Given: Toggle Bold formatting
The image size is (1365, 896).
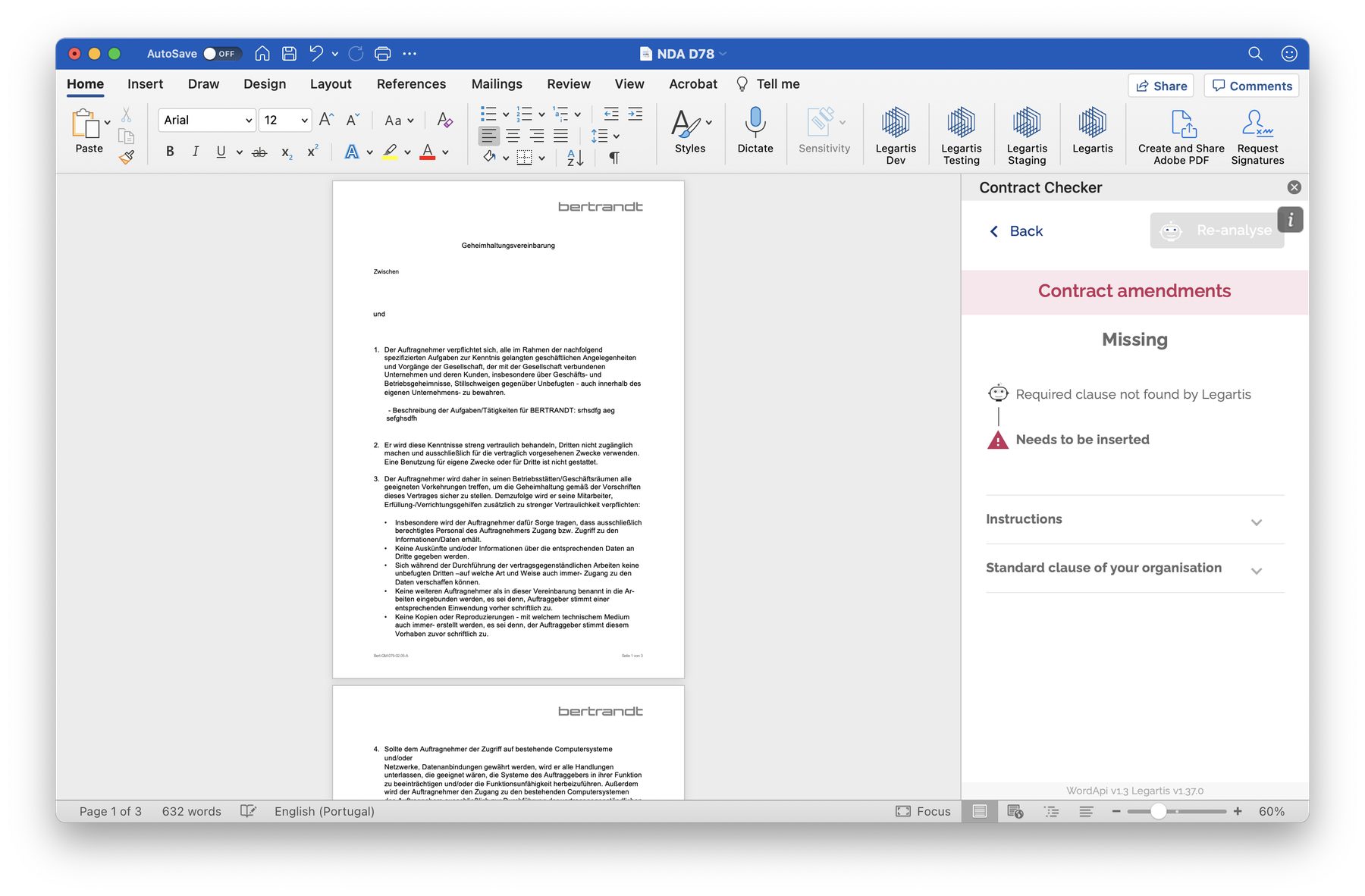Looking at the screenshot, I should (170, 152).
